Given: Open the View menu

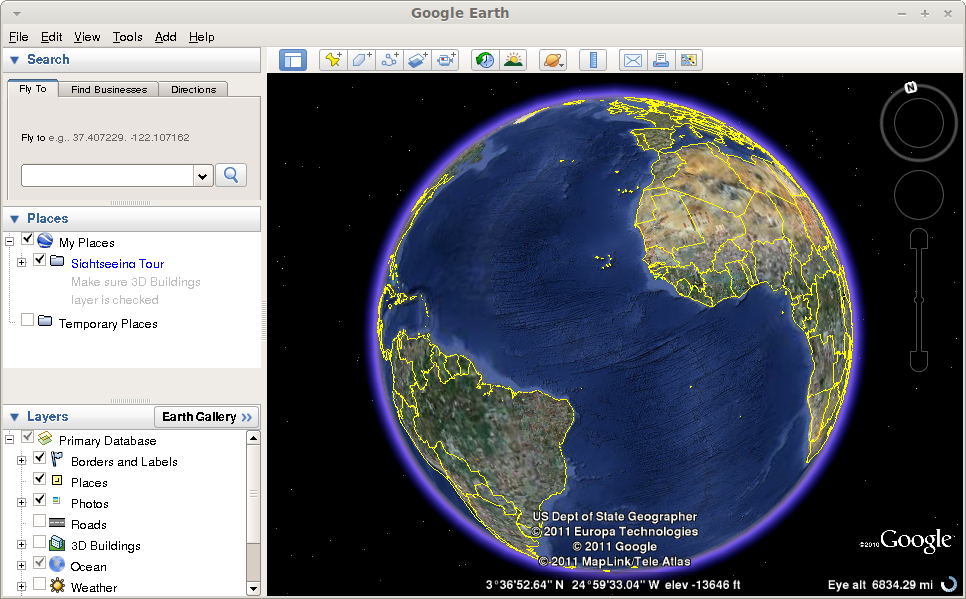Looking at the screenshot, I should [x=87, y=37].
